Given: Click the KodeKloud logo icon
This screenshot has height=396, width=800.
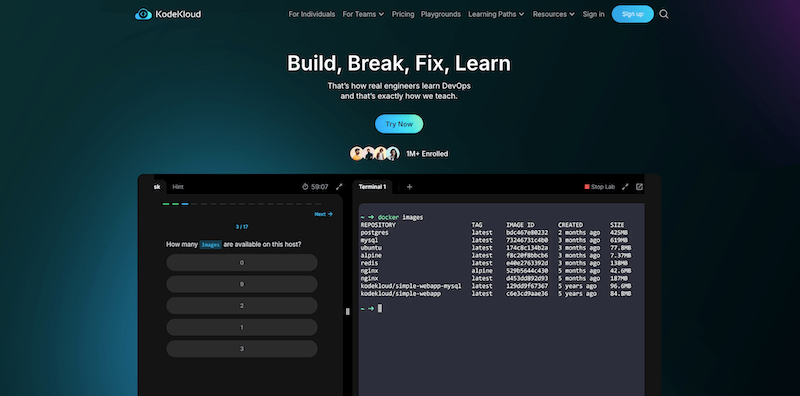Looking at the screenshot, I should pyautogui.click(x=143, y=14).
